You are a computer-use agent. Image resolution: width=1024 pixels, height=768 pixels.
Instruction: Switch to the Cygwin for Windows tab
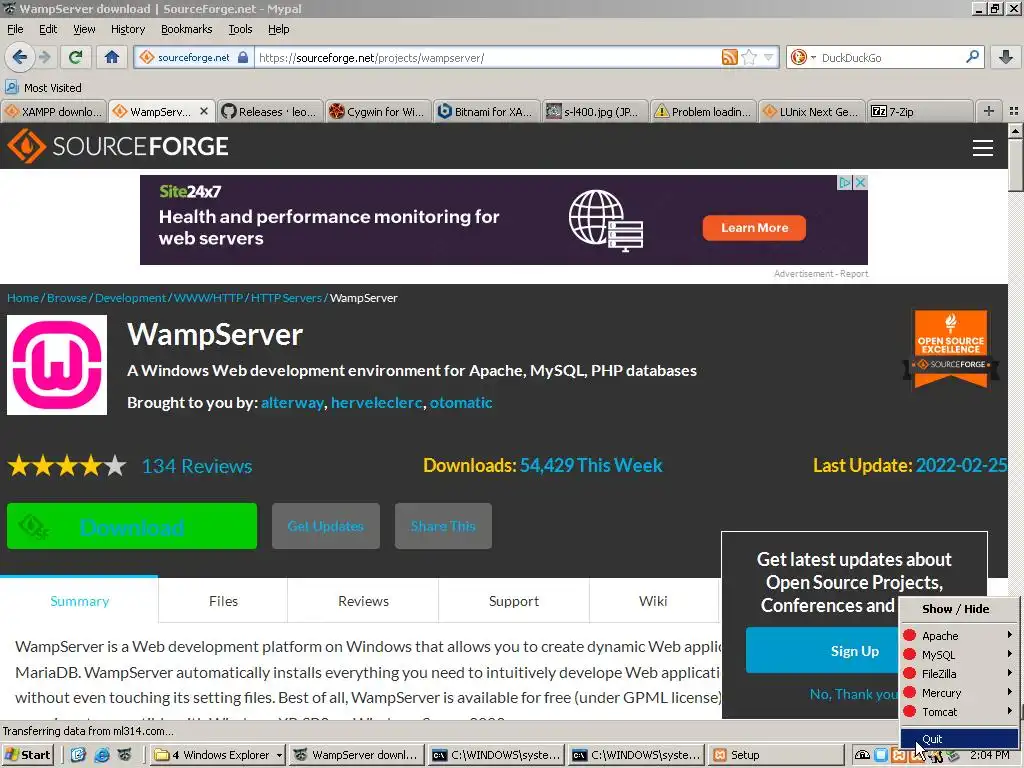point(377,112)
